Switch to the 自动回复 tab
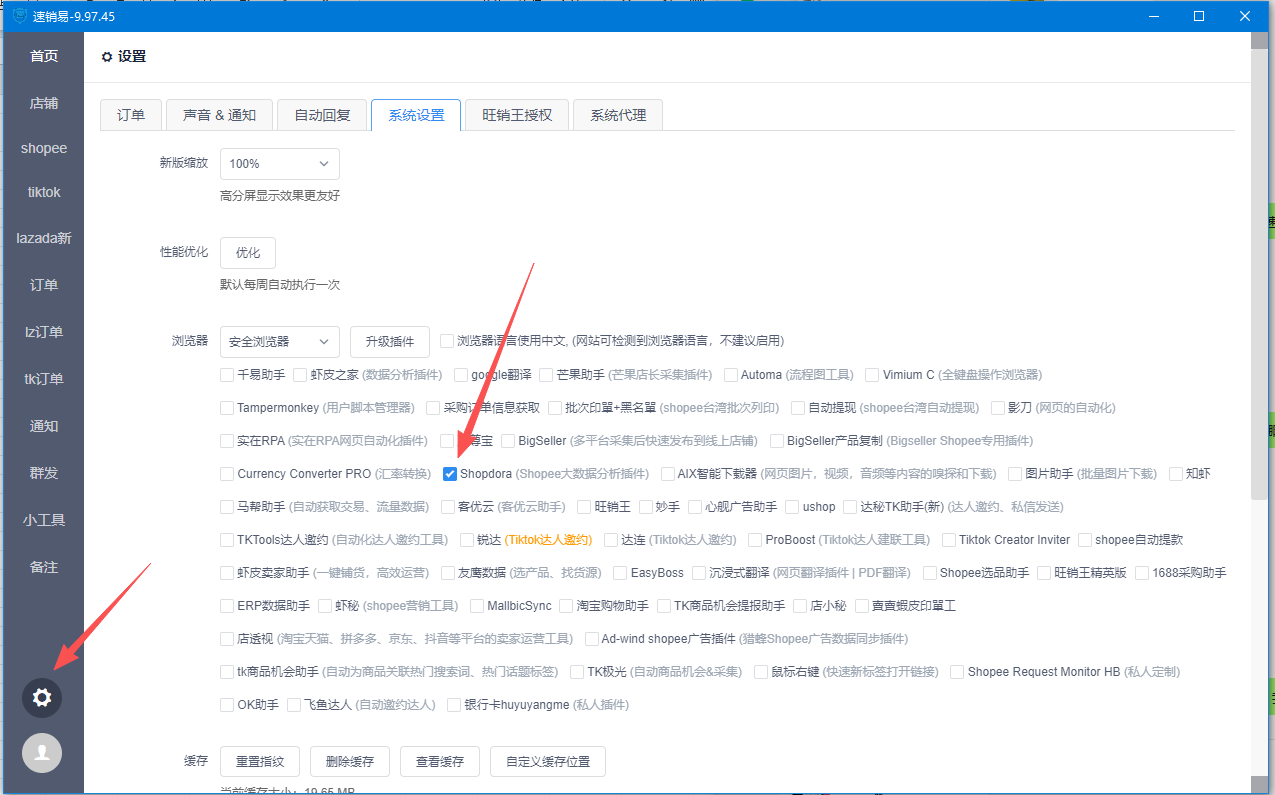The image size is (1275, 795). point(322,115)
